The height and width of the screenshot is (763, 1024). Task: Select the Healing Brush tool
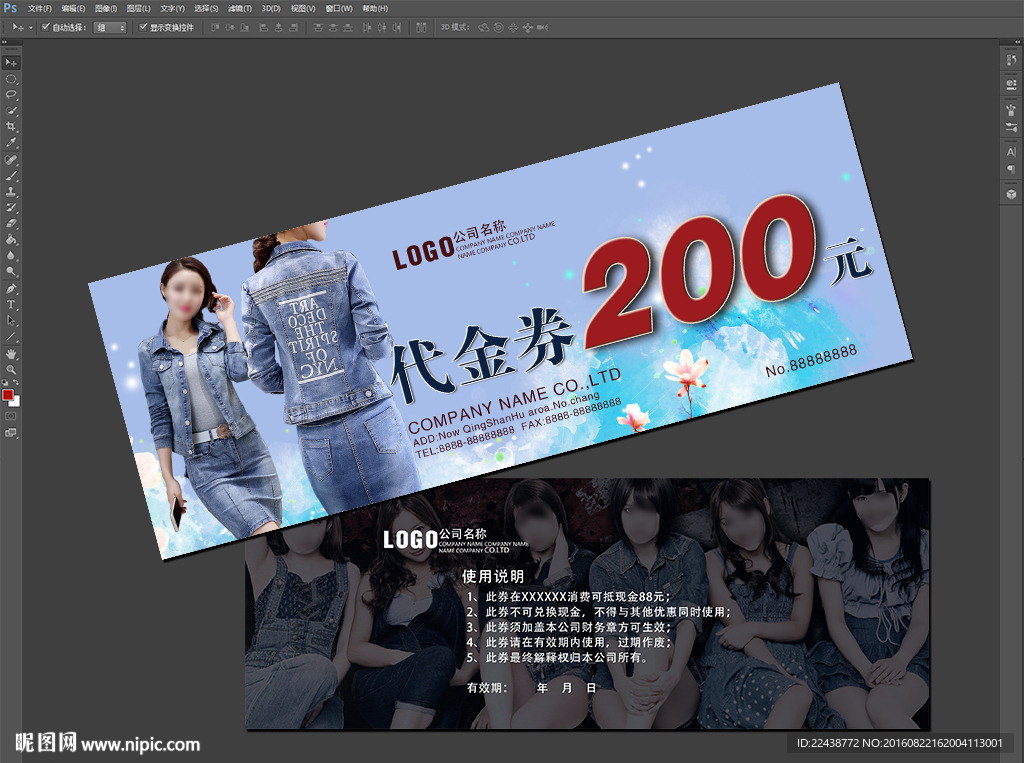(x=11, y=160)
